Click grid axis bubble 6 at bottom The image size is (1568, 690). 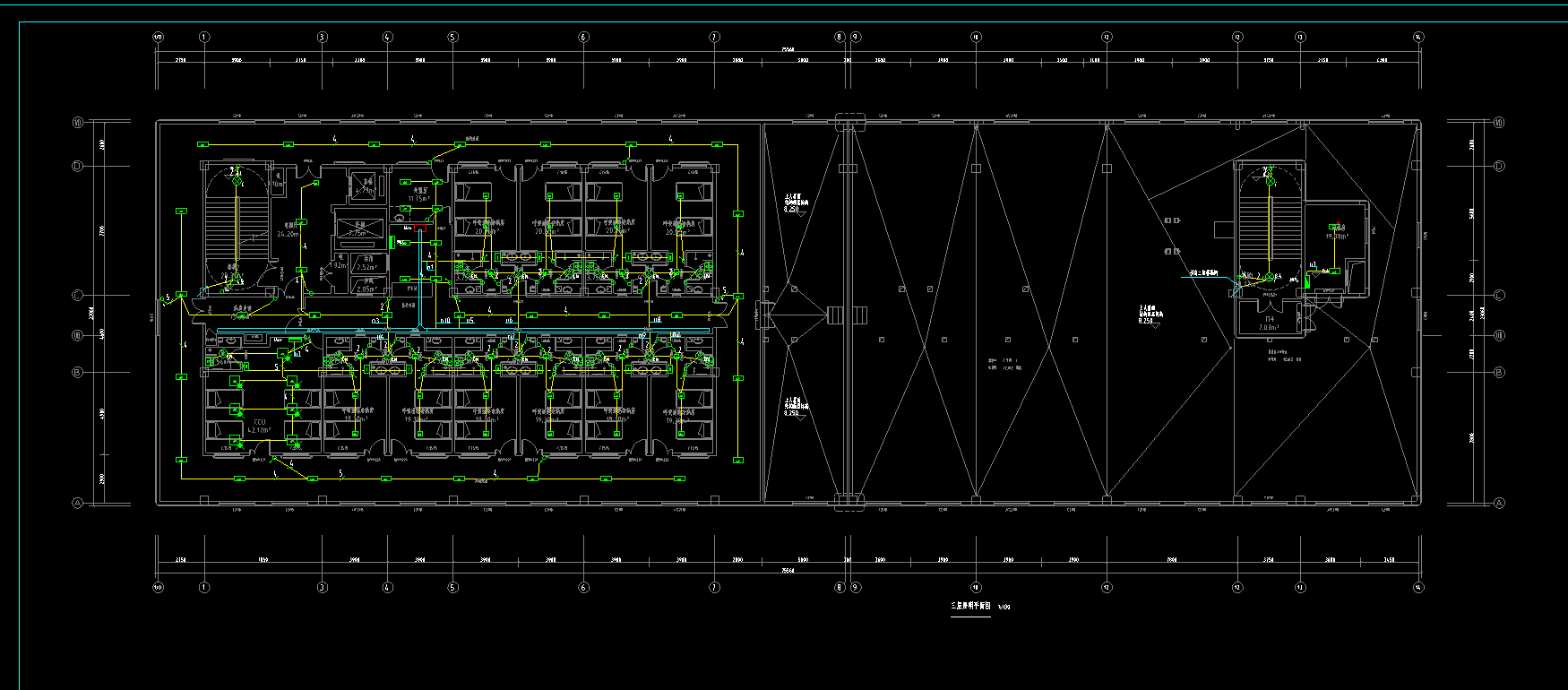pos(583,588)
